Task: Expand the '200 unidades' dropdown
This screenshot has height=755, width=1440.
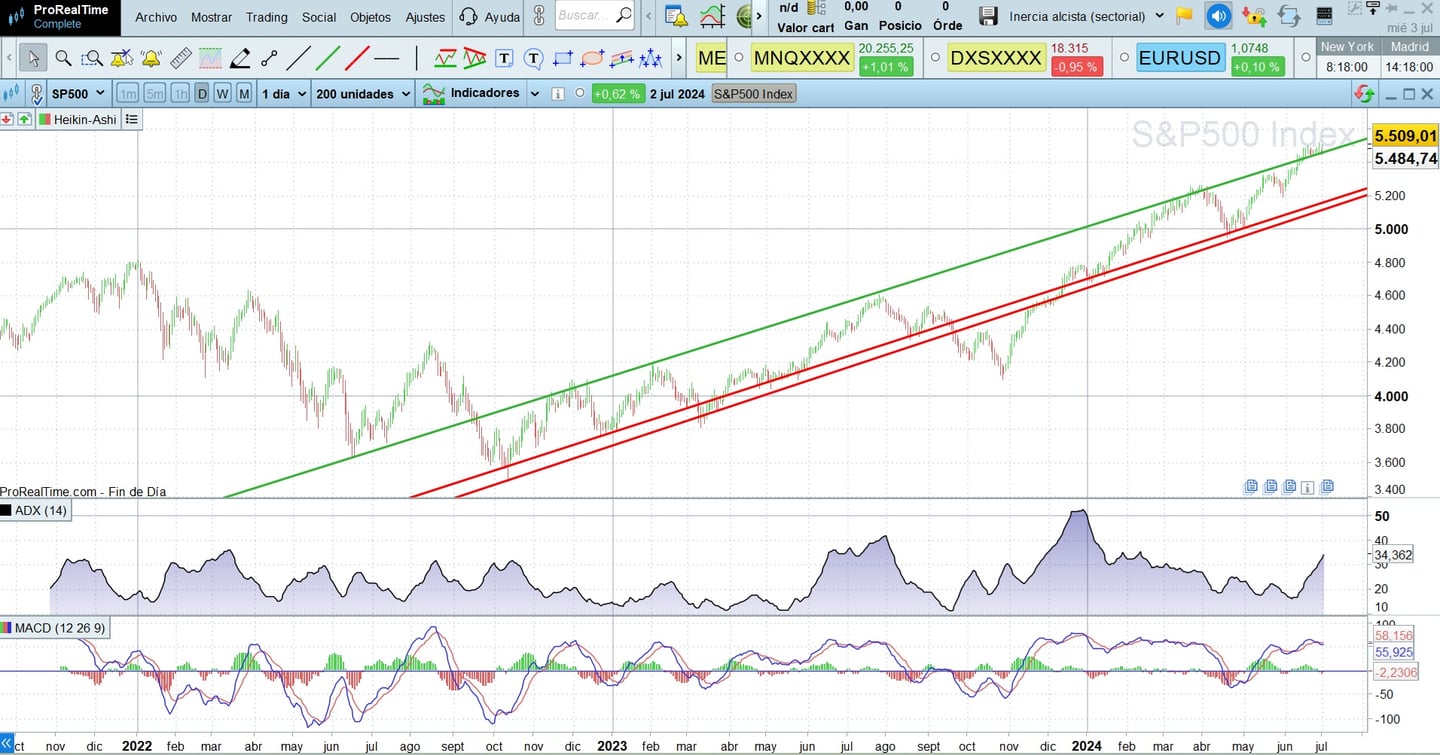Action: click(x=363, y=94)
